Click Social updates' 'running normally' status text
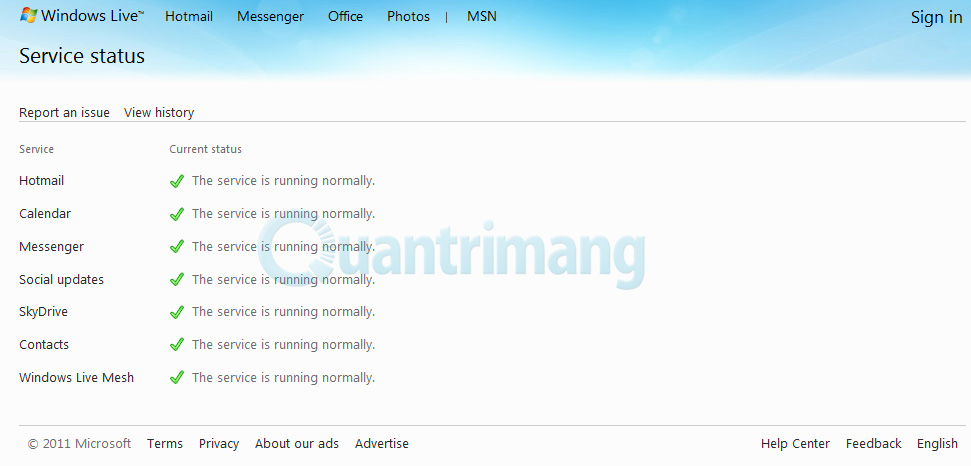 coord(284,280)
